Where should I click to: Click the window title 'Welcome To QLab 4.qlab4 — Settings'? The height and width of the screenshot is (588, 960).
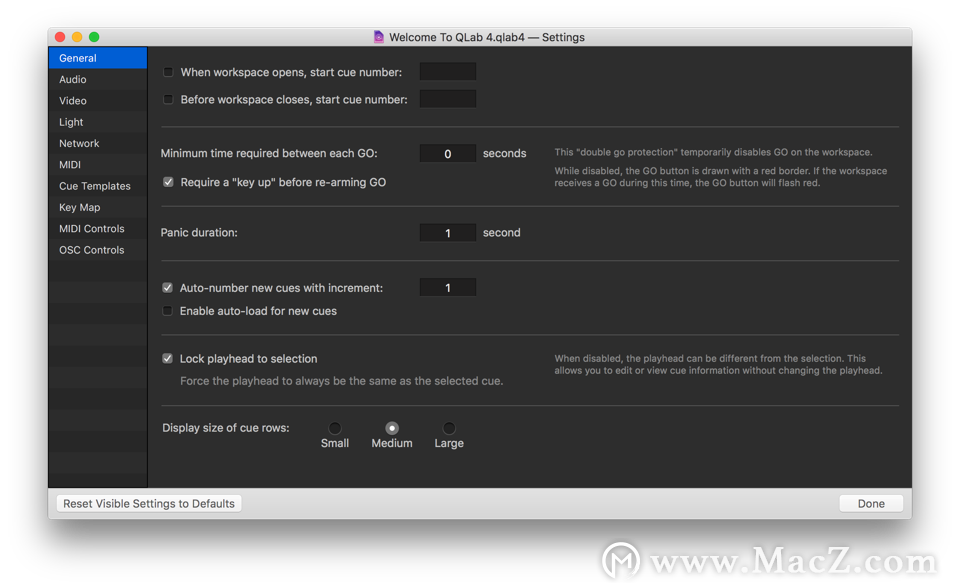click(487, 37)
